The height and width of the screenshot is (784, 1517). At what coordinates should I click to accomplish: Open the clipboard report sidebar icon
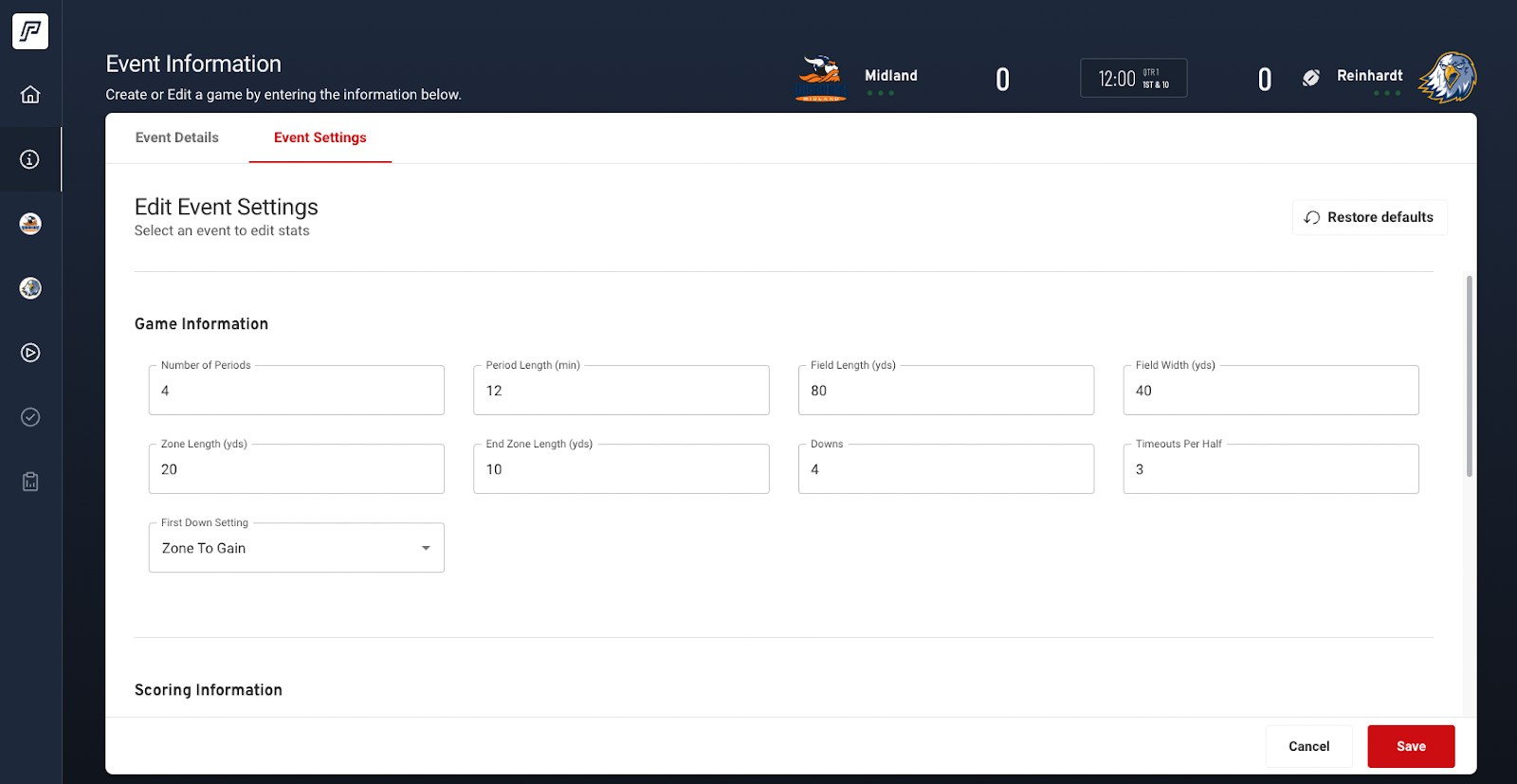pyautogui.click(x=30, y=482)
